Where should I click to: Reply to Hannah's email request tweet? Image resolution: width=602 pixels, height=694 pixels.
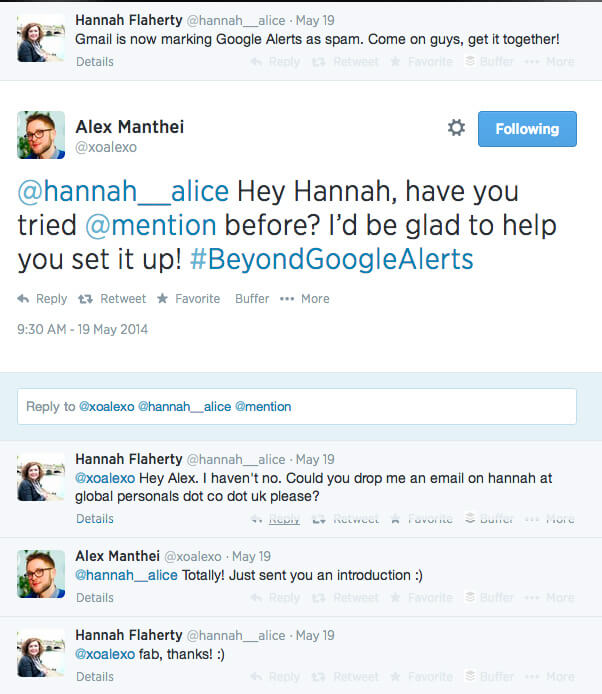pyautogui.click(x=276, y=519)
